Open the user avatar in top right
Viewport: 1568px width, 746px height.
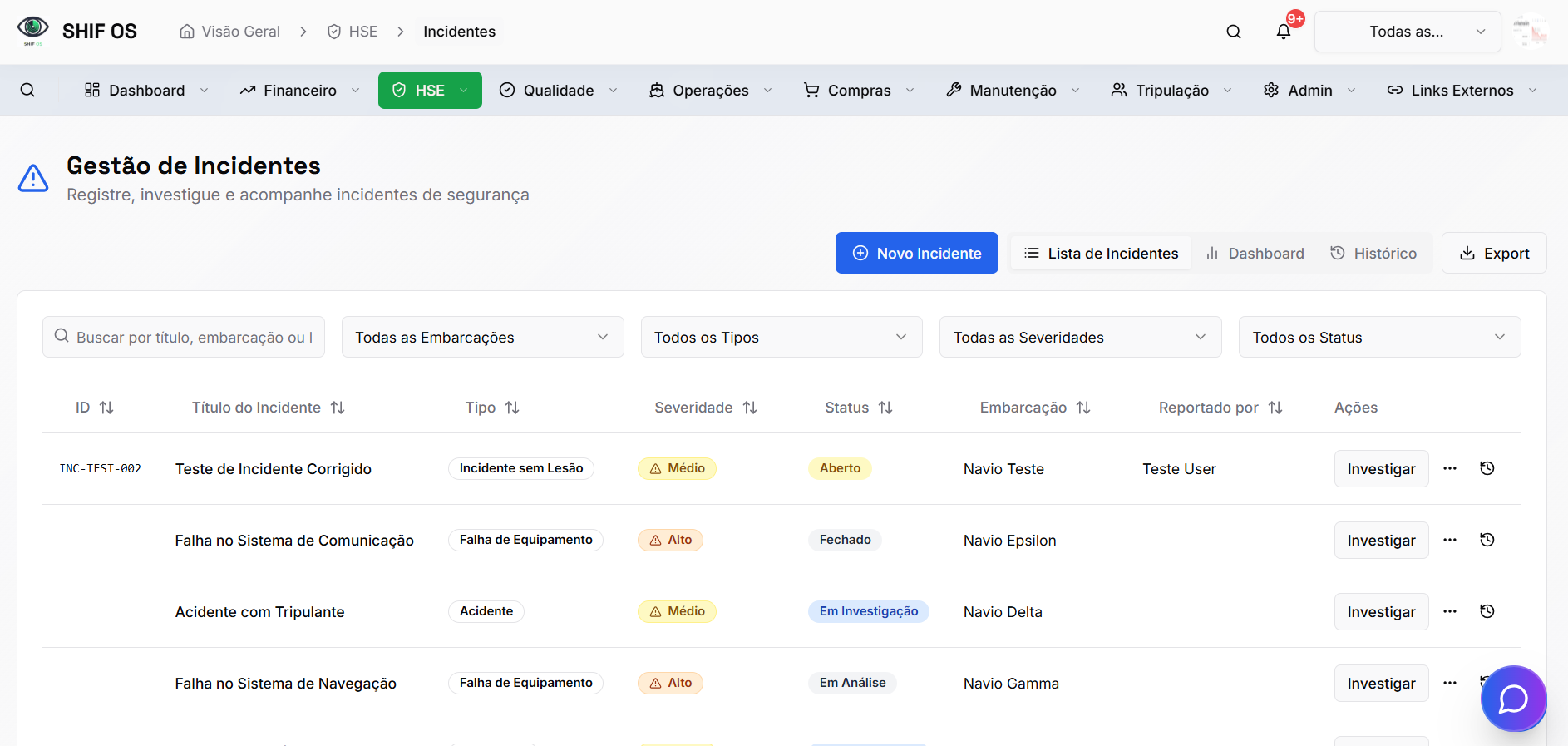pos(1530,32)
